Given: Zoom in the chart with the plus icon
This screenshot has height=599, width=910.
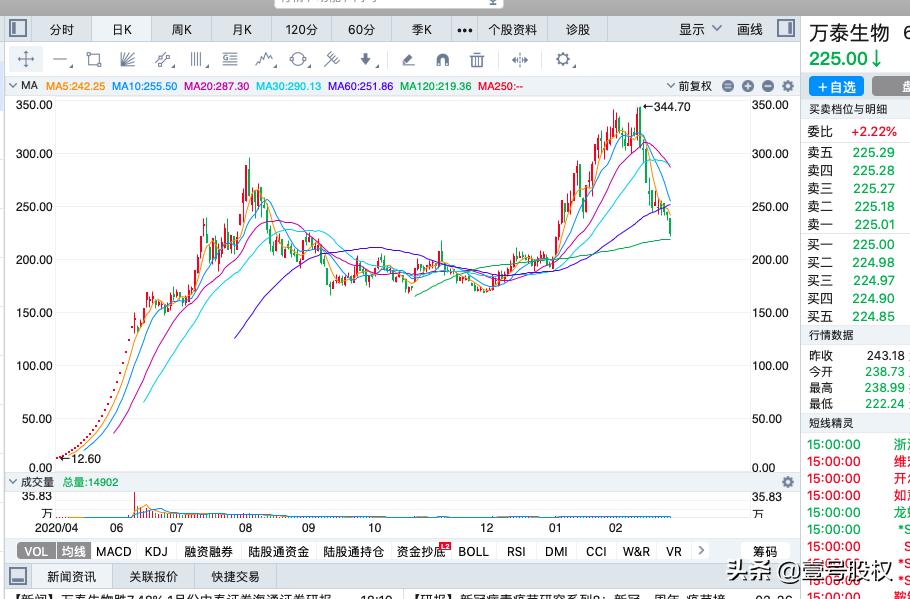Looking at the screenshot, I should click(747, 86).
